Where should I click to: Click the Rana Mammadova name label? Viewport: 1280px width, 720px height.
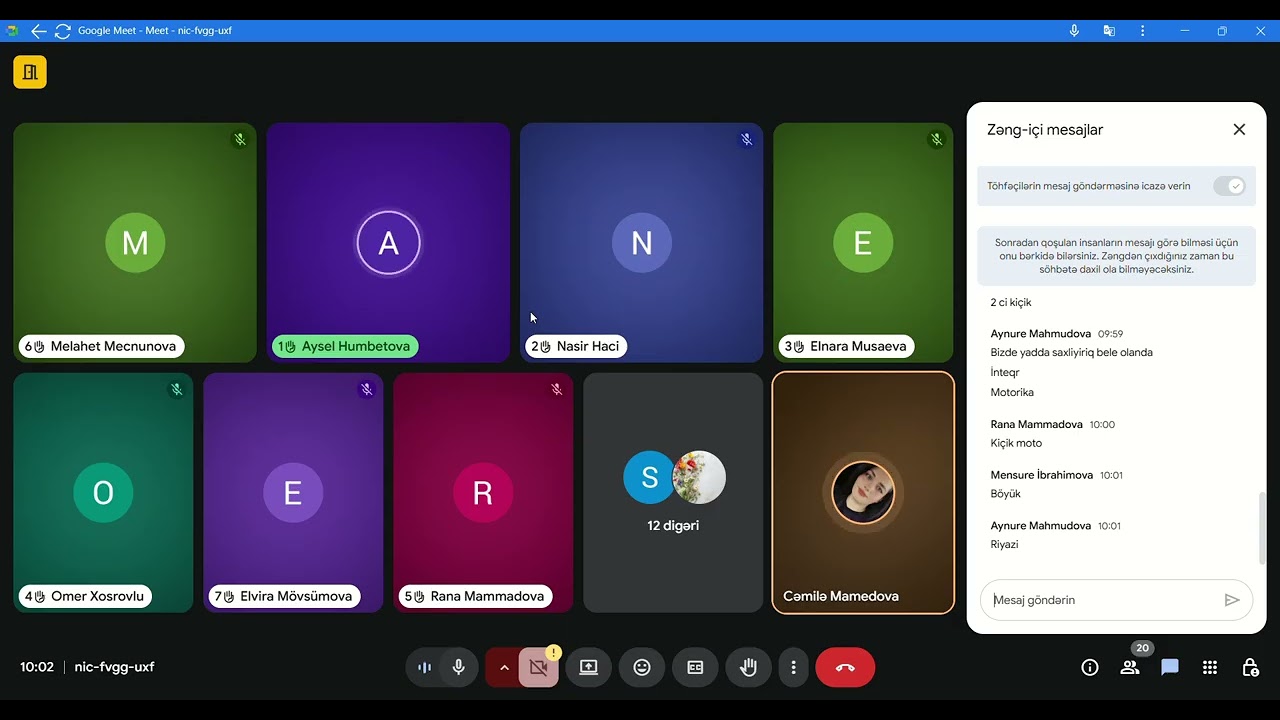(x=475, y=597)
